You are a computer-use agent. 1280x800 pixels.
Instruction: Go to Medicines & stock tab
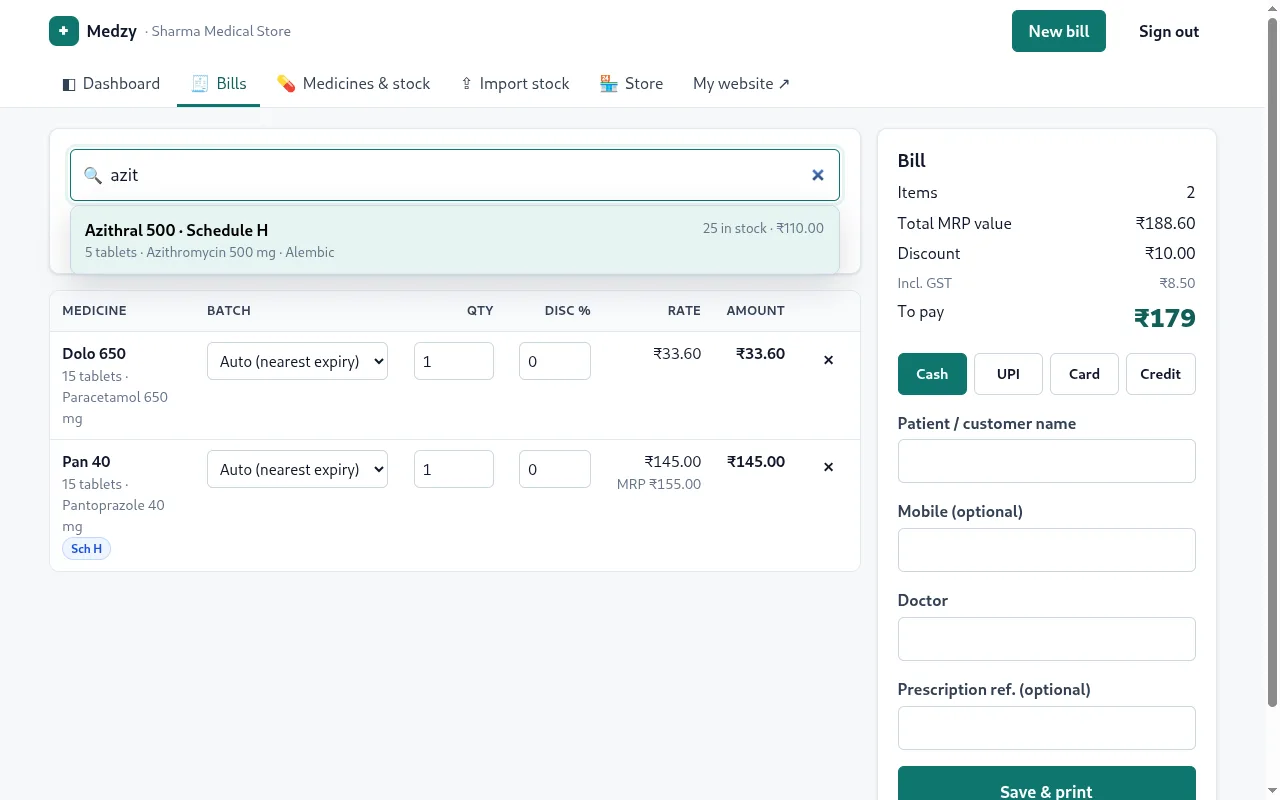click(x=353, y=84)
